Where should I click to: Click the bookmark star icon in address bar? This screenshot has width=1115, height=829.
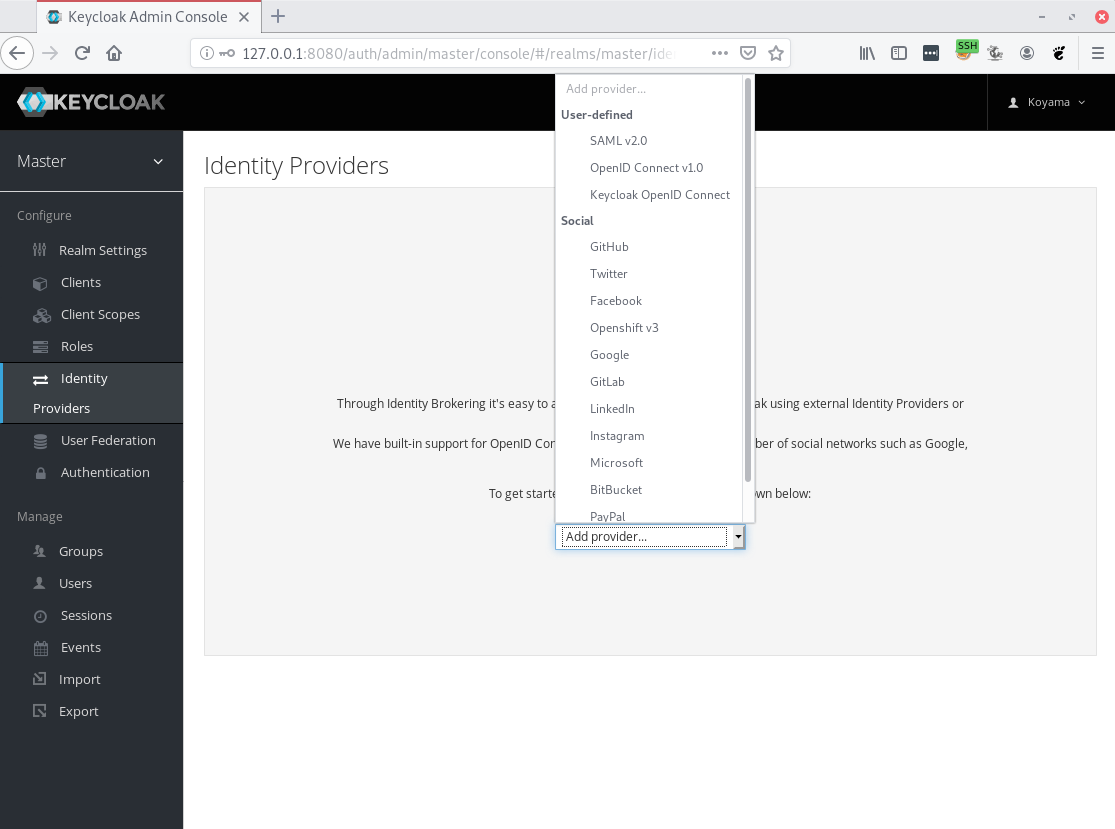click(x=775, y=53)
